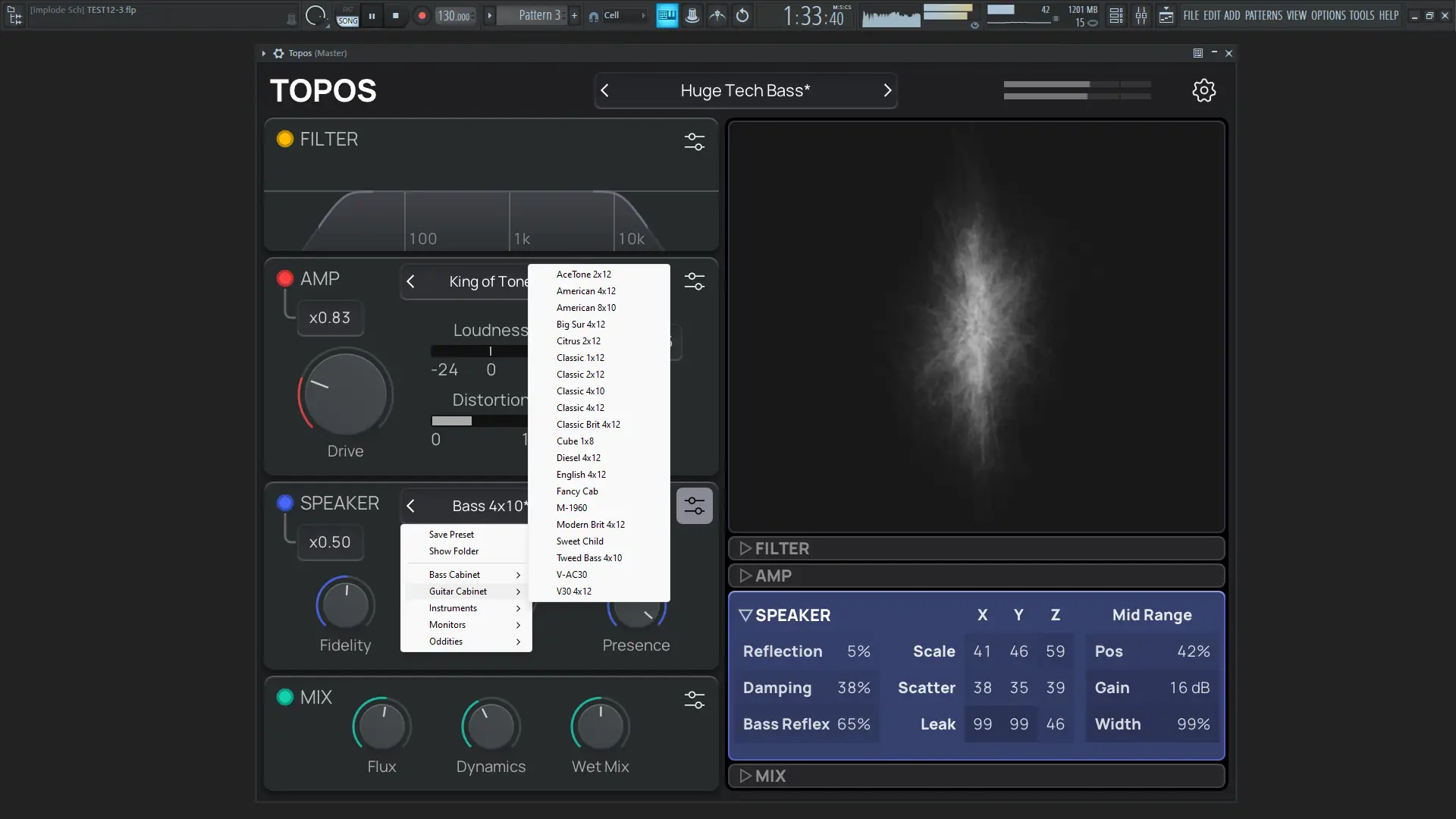Stop playback with the stop button
The image size is (1456, 819).
396,15
